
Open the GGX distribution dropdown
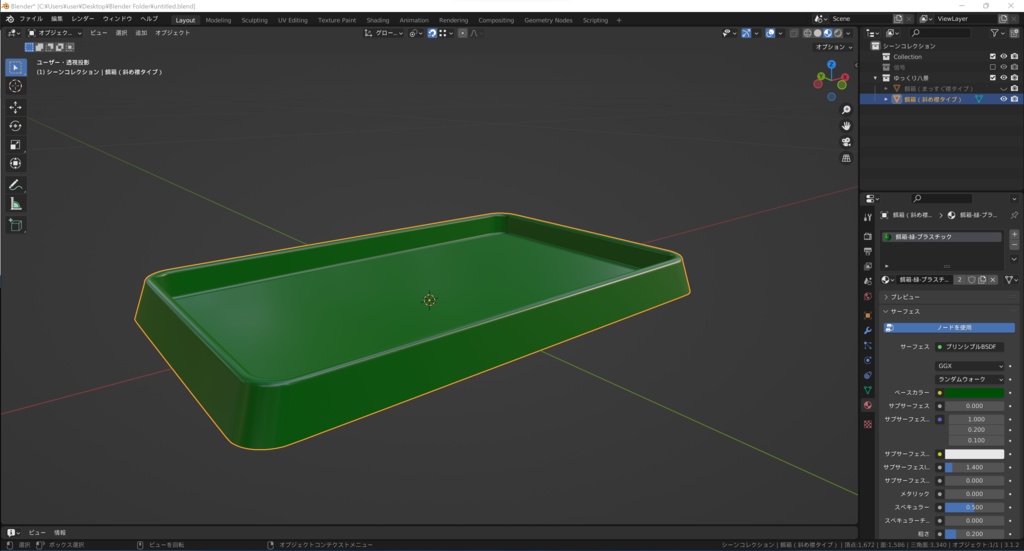point(970,366)
